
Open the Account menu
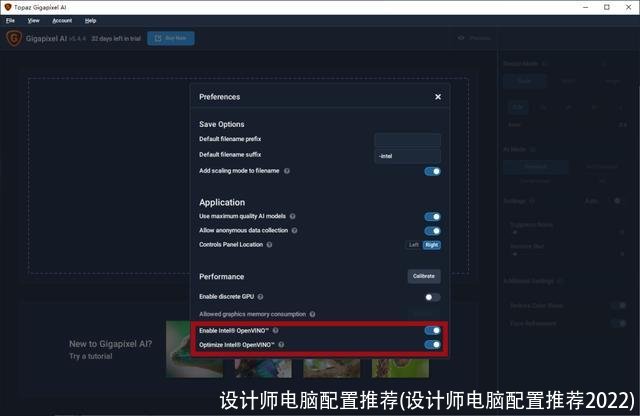click(x=62, y=20)
